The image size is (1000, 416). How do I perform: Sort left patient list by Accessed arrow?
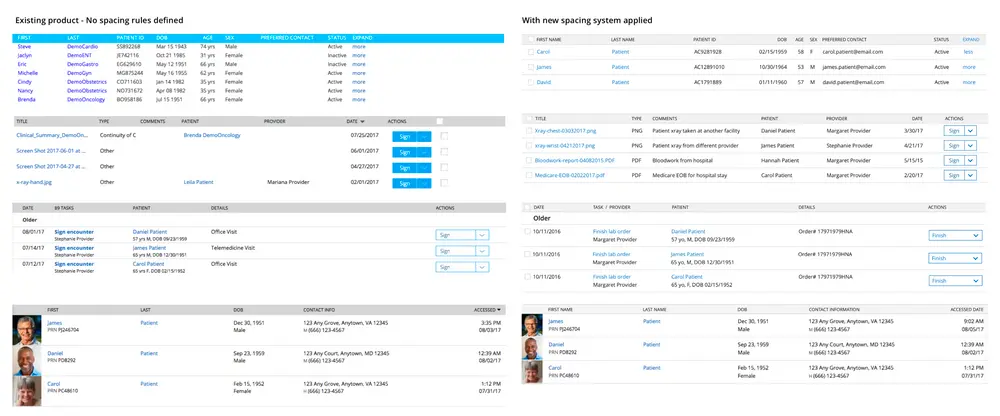499,309
